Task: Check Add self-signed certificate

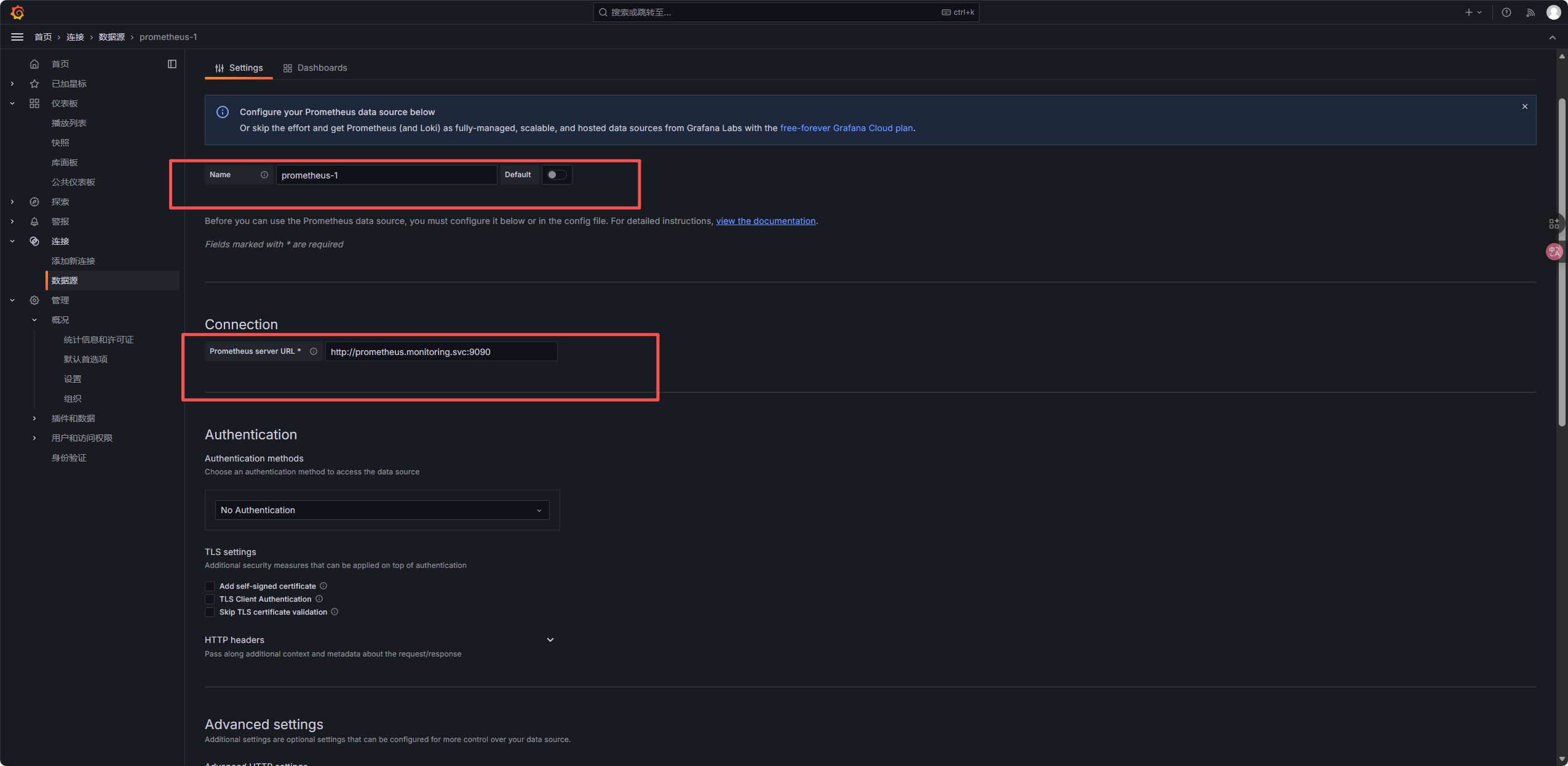Action: tap(210, 586)
